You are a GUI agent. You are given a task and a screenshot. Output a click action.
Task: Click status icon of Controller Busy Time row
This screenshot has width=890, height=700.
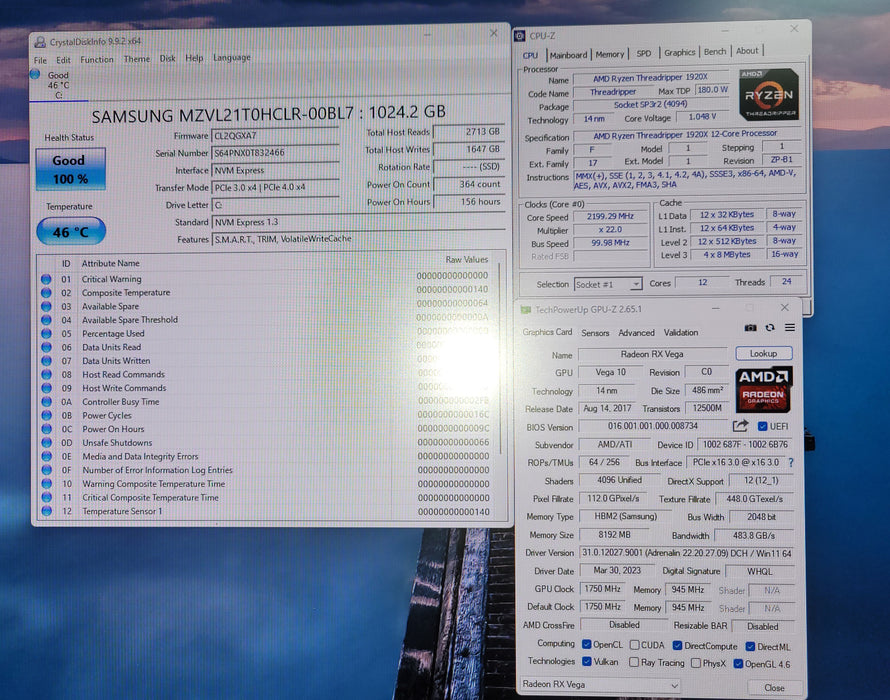[x=46, y=402]
